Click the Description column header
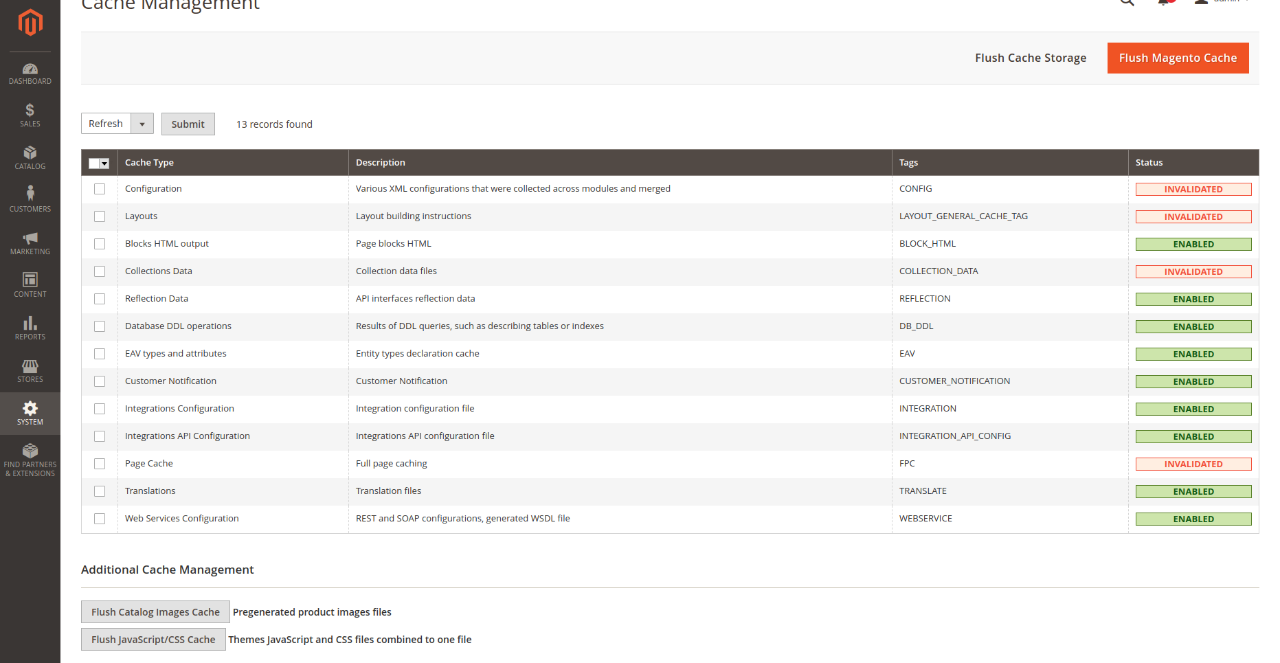Screen dimensions: 1280x663 [x=620, y=163]
